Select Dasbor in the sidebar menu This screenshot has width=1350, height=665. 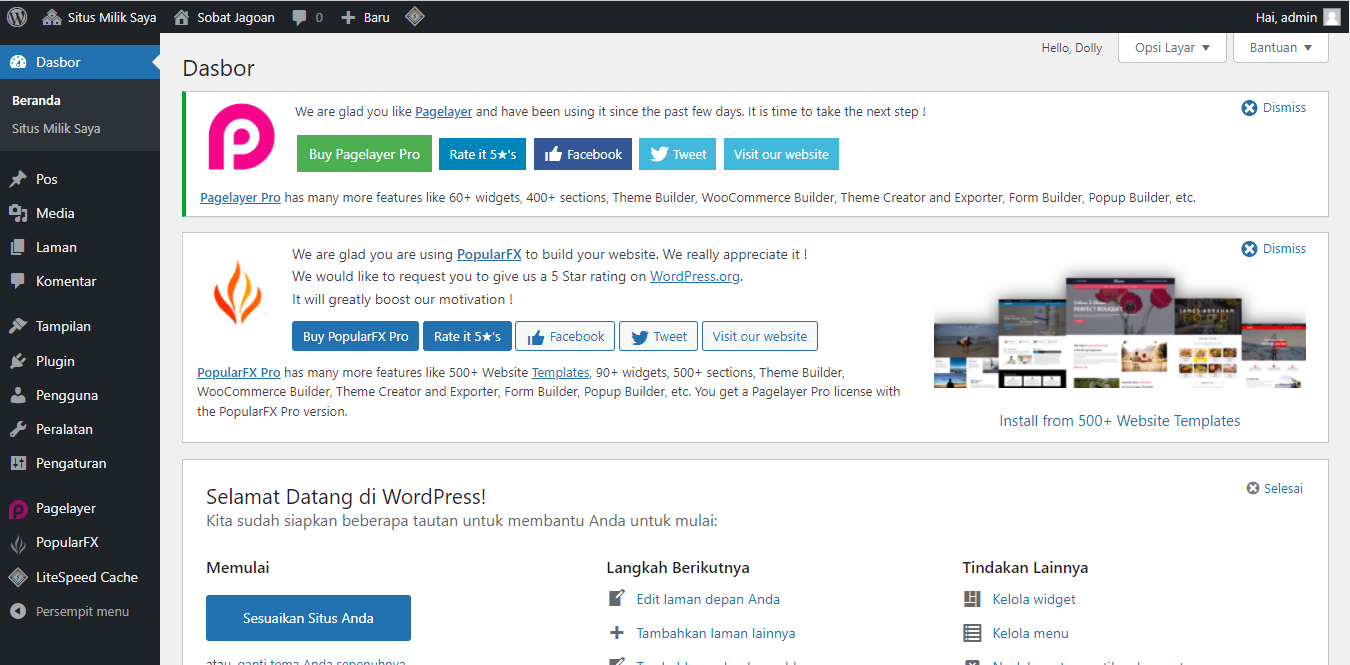click(x=80, y=62)
